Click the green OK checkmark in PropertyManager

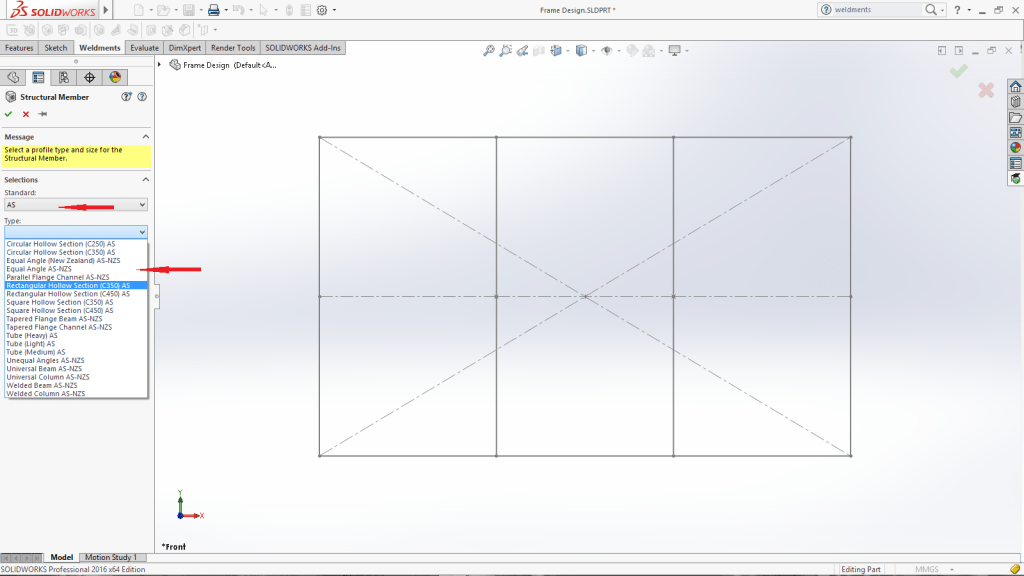[x=9, y=114]
